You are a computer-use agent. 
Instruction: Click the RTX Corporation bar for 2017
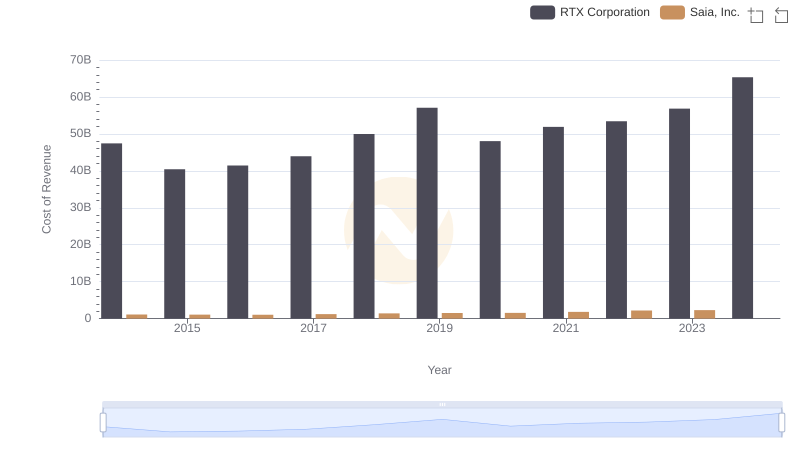pyautogui.click(x=301, y=237)
